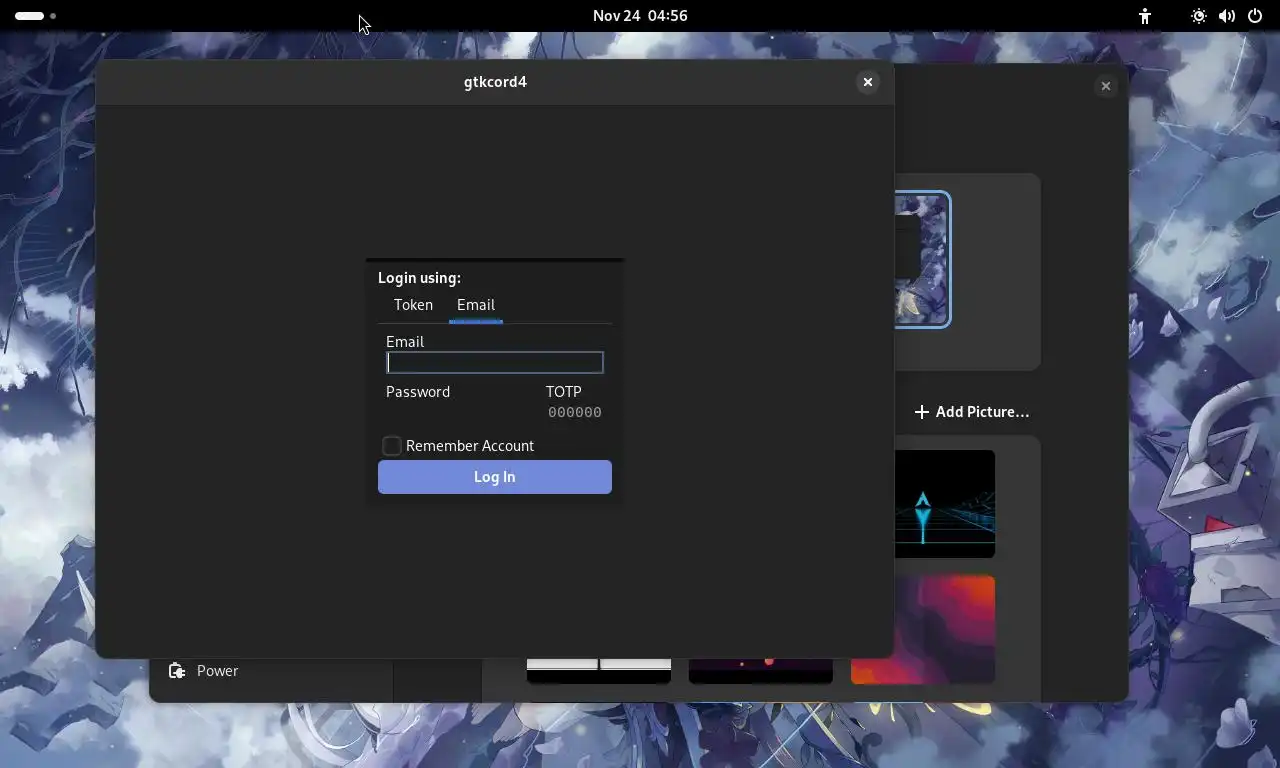The image size is (1280, 768).
Task: Open Power item in Settings sidebar
Action: tap(271, 671)
